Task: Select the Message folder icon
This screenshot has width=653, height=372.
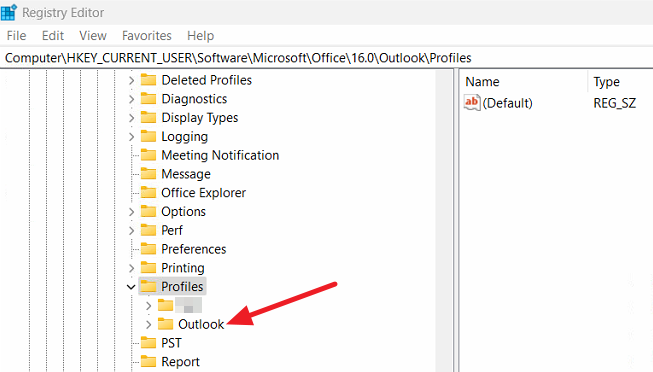Action: point(148,174)
